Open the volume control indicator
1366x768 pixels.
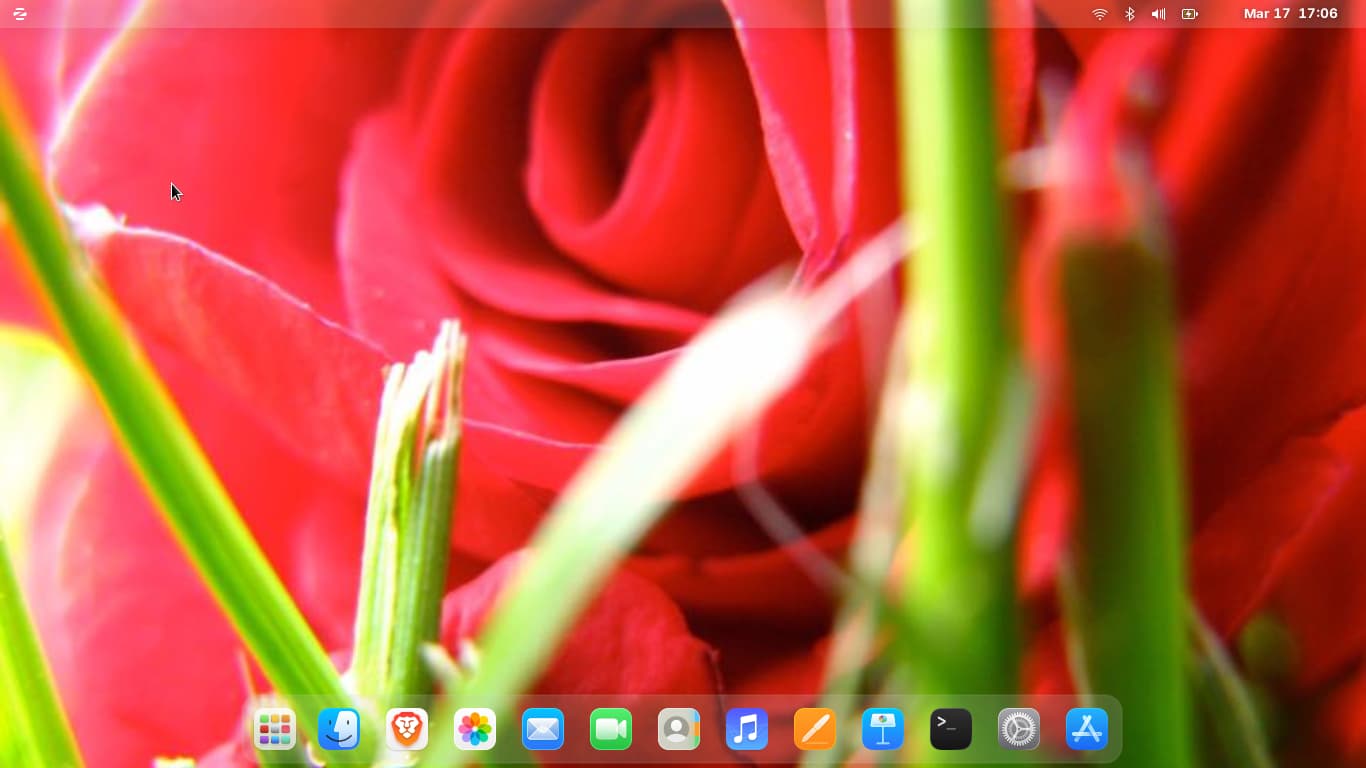pos(1158,14)
